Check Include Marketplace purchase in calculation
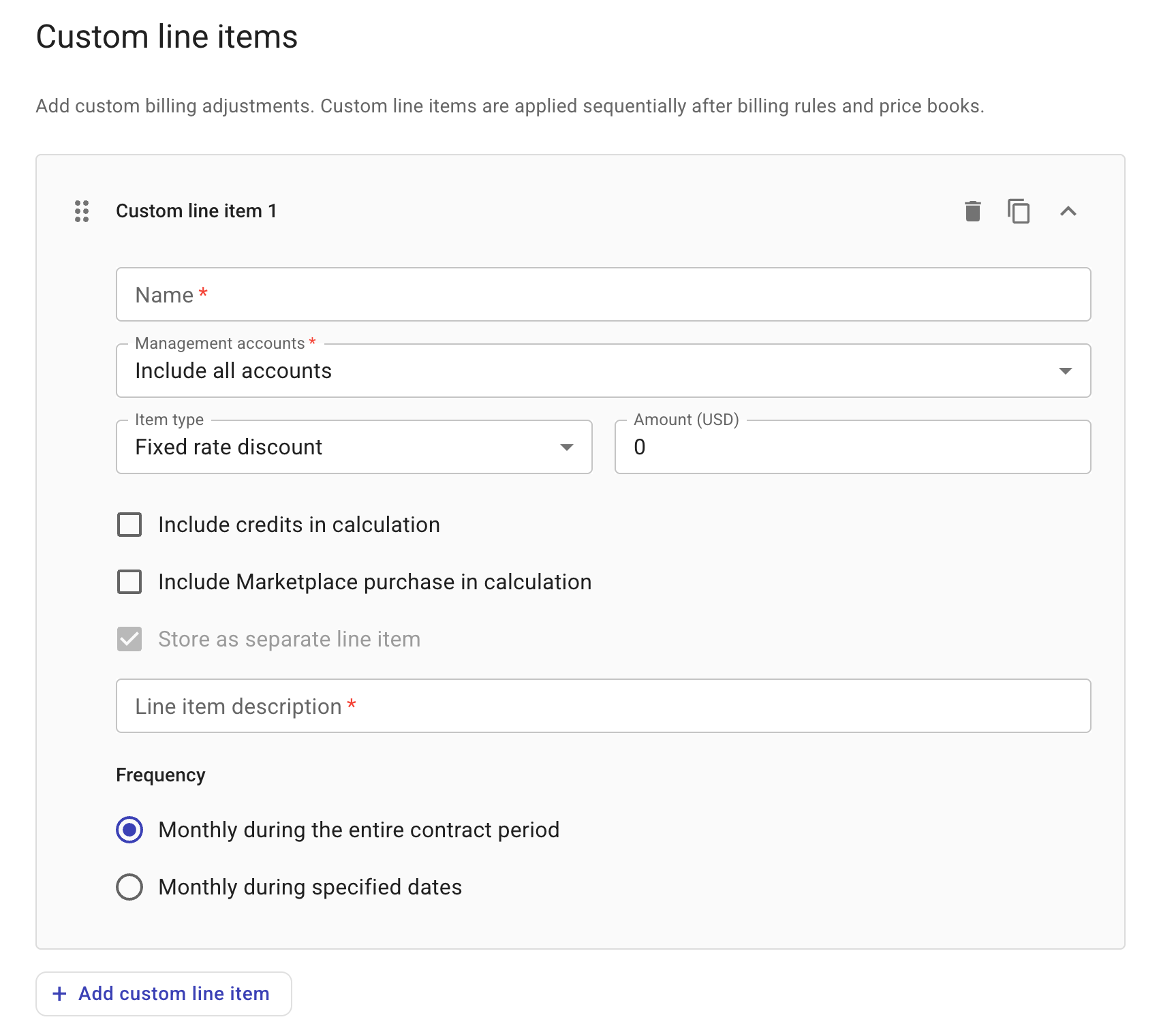This screenshot has width=1176, height=1028. (129, 582)
